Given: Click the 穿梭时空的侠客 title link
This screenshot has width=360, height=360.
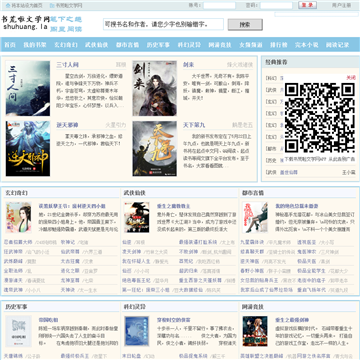Looking at the screenshot, I should point(173,320).
